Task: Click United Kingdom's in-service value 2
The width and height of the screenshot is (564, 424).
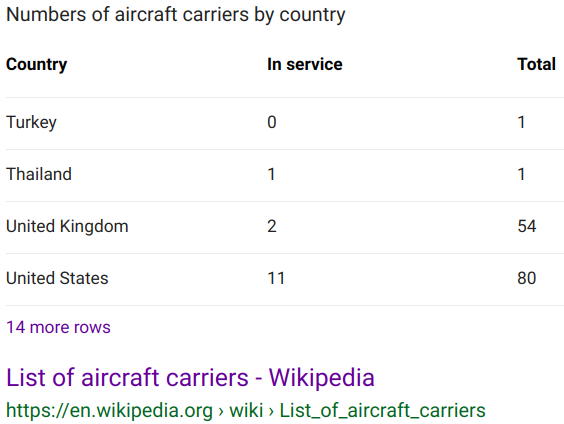Action: [x=272, y=226]
